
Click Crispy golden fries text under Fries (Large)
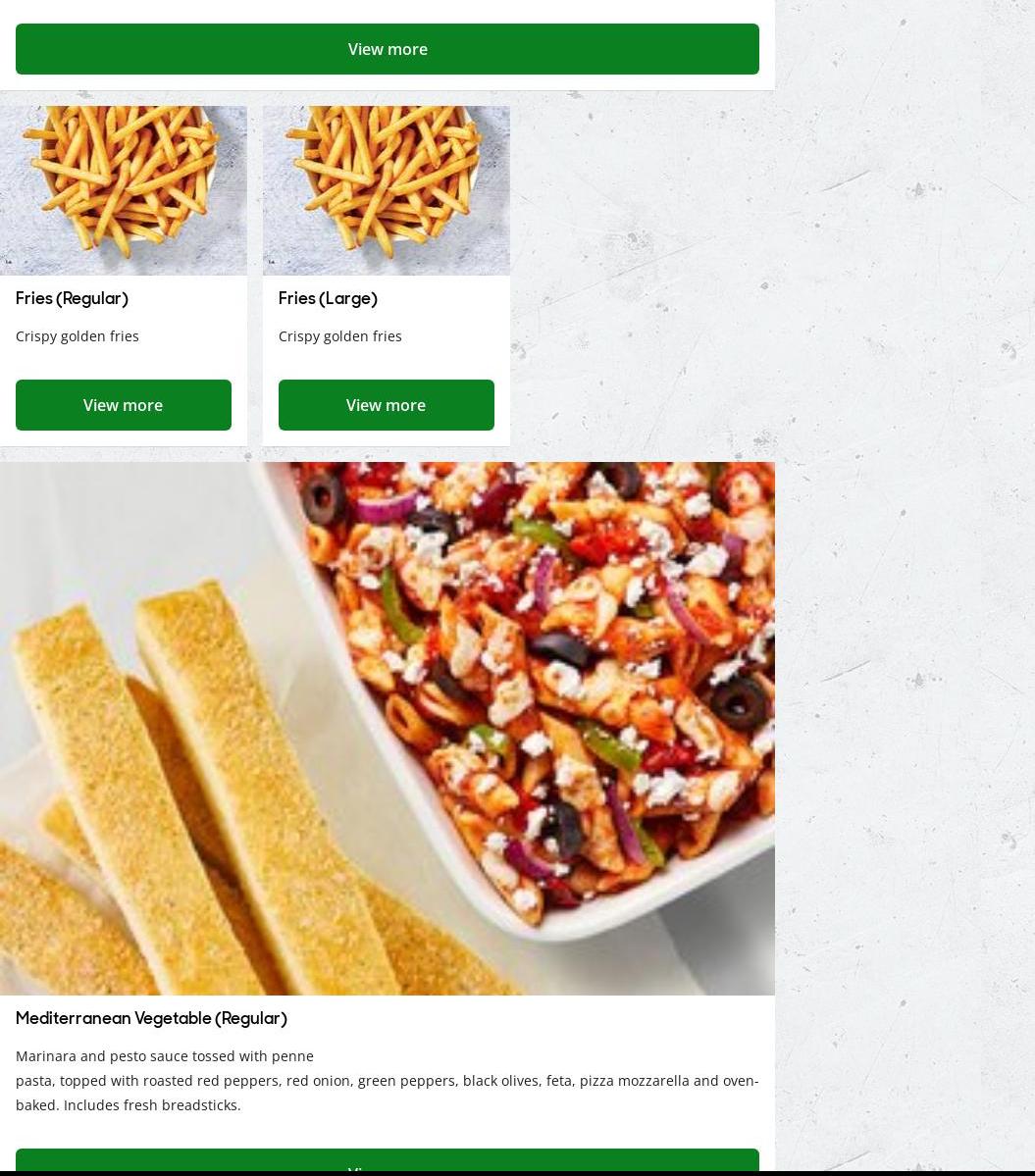click(339, 336)
